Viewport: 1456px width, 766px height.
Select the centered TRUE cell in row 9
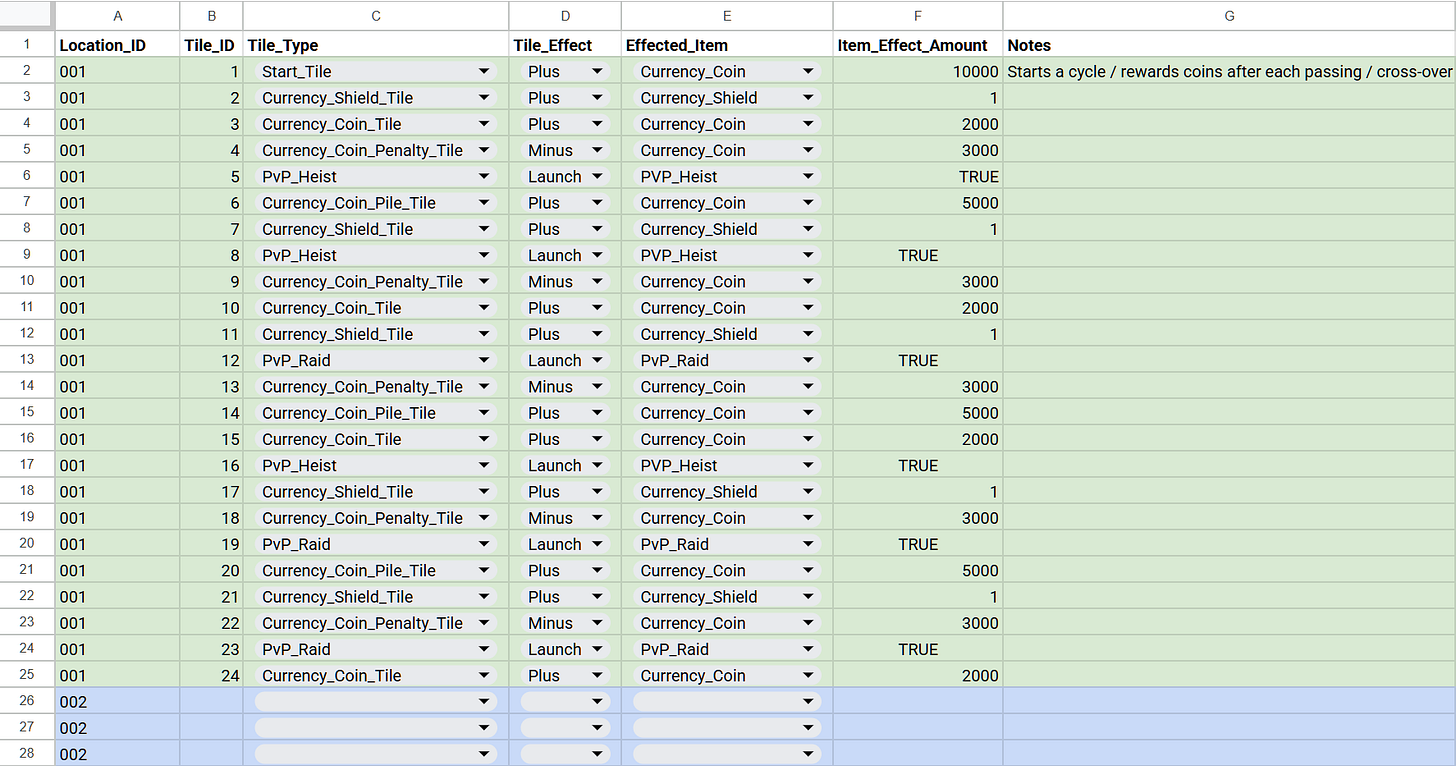click(918, 256)
